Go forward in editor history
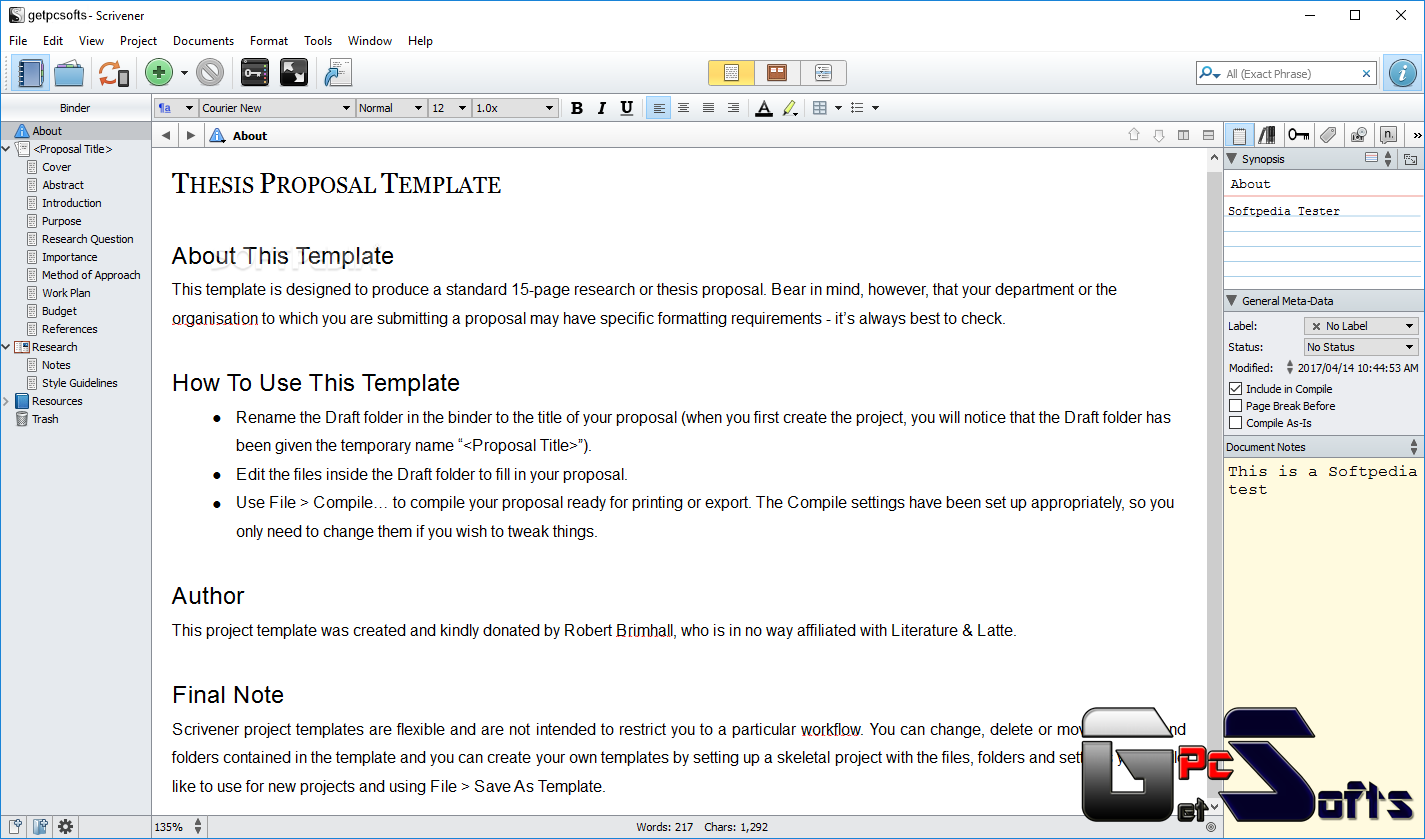This screenshot has height=839, width=1425. 191,136
